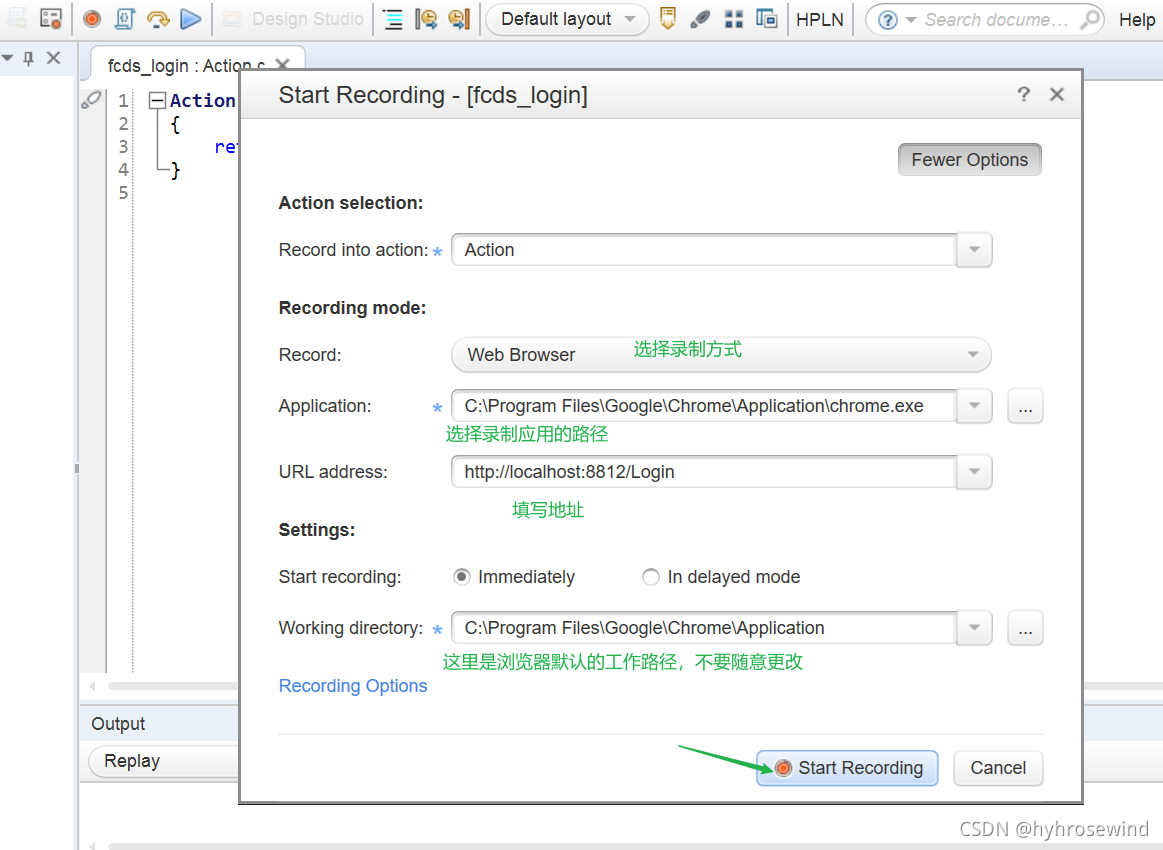The height and width of the screenshot is (850, 1163).
Task: Click the Start Recording button
Action: [x=847, y=768]
